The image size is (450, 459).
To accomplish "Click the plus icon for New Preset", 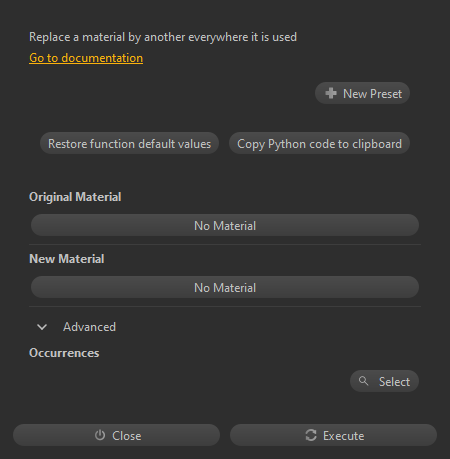I will (331, 93).
